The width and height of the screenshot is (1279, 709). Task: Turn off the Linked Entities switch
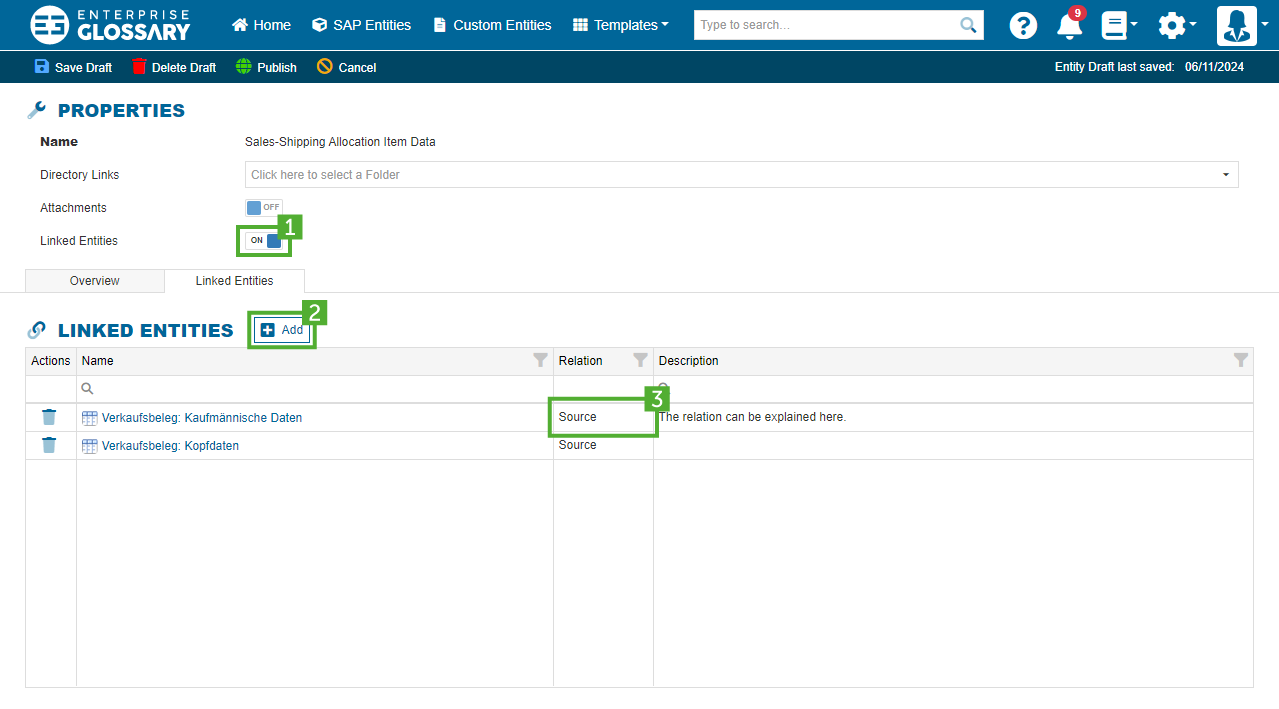point(265,240)
